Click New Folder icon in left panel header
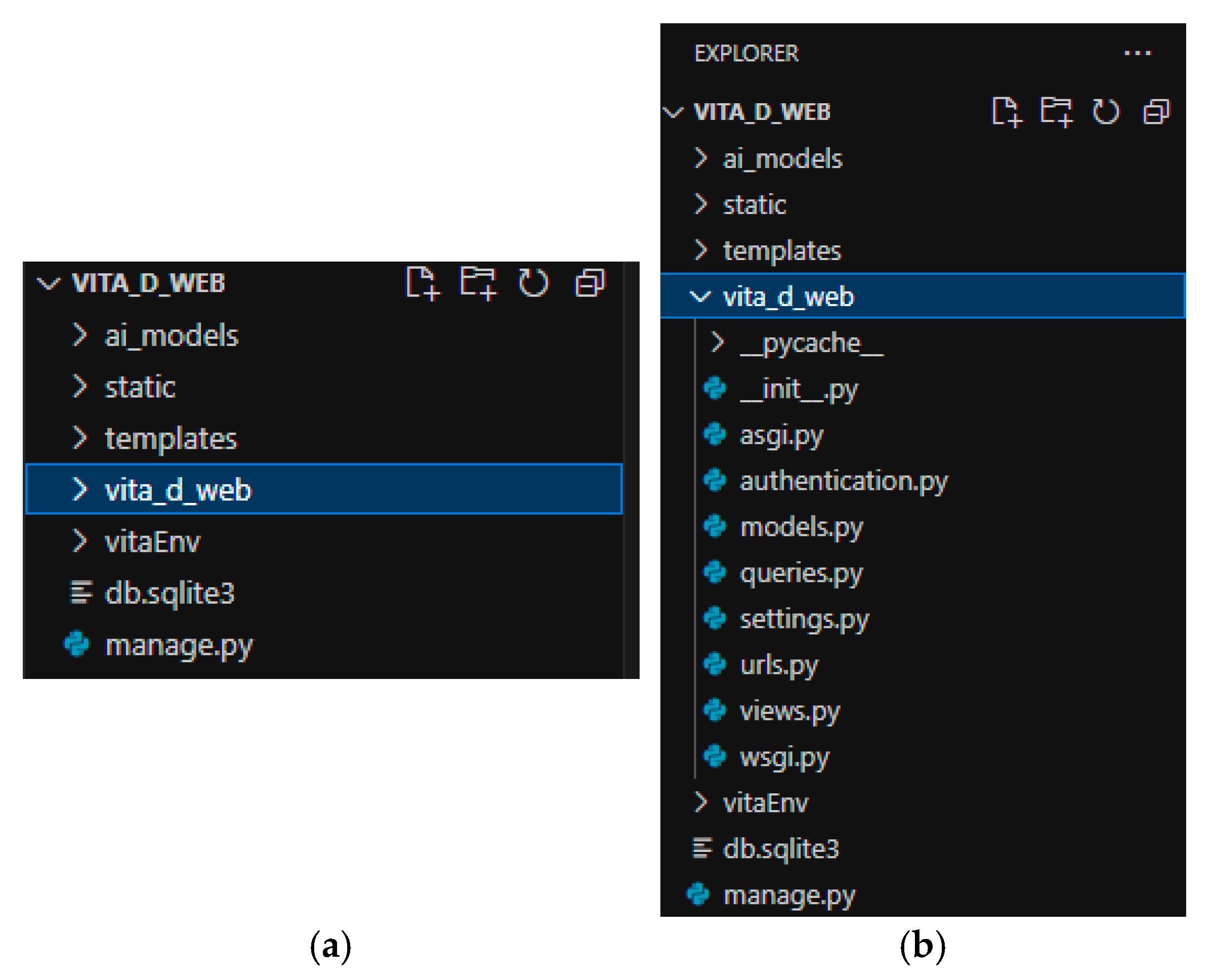Viewport: 1215px width, 980px height. pos(478,283)
